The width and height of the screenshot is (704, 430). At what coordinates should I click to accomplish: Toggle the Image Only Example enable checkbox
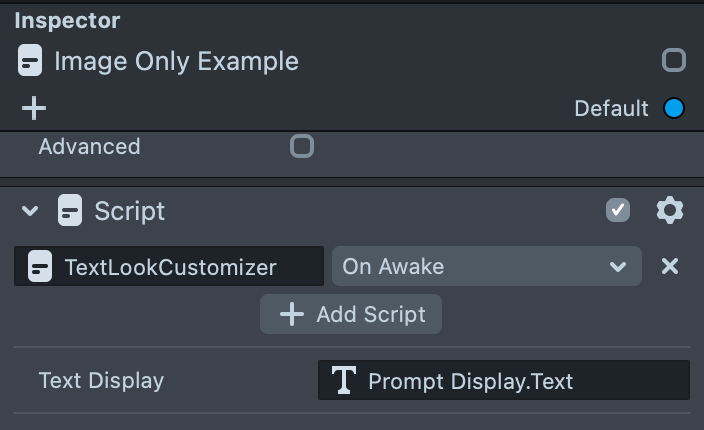point(673,61)
